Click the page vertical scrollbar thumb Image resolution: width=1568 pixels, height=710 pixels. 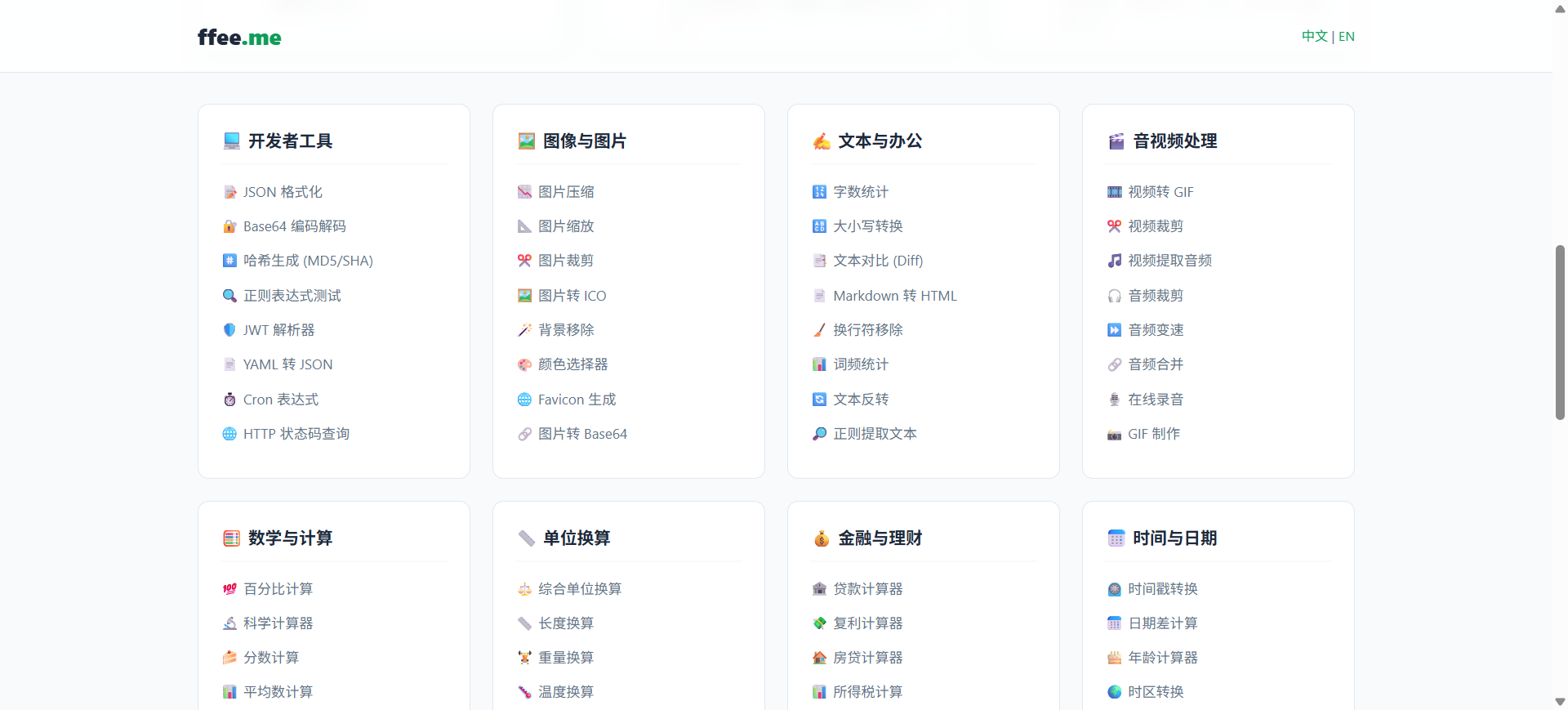coord(1560,332)
